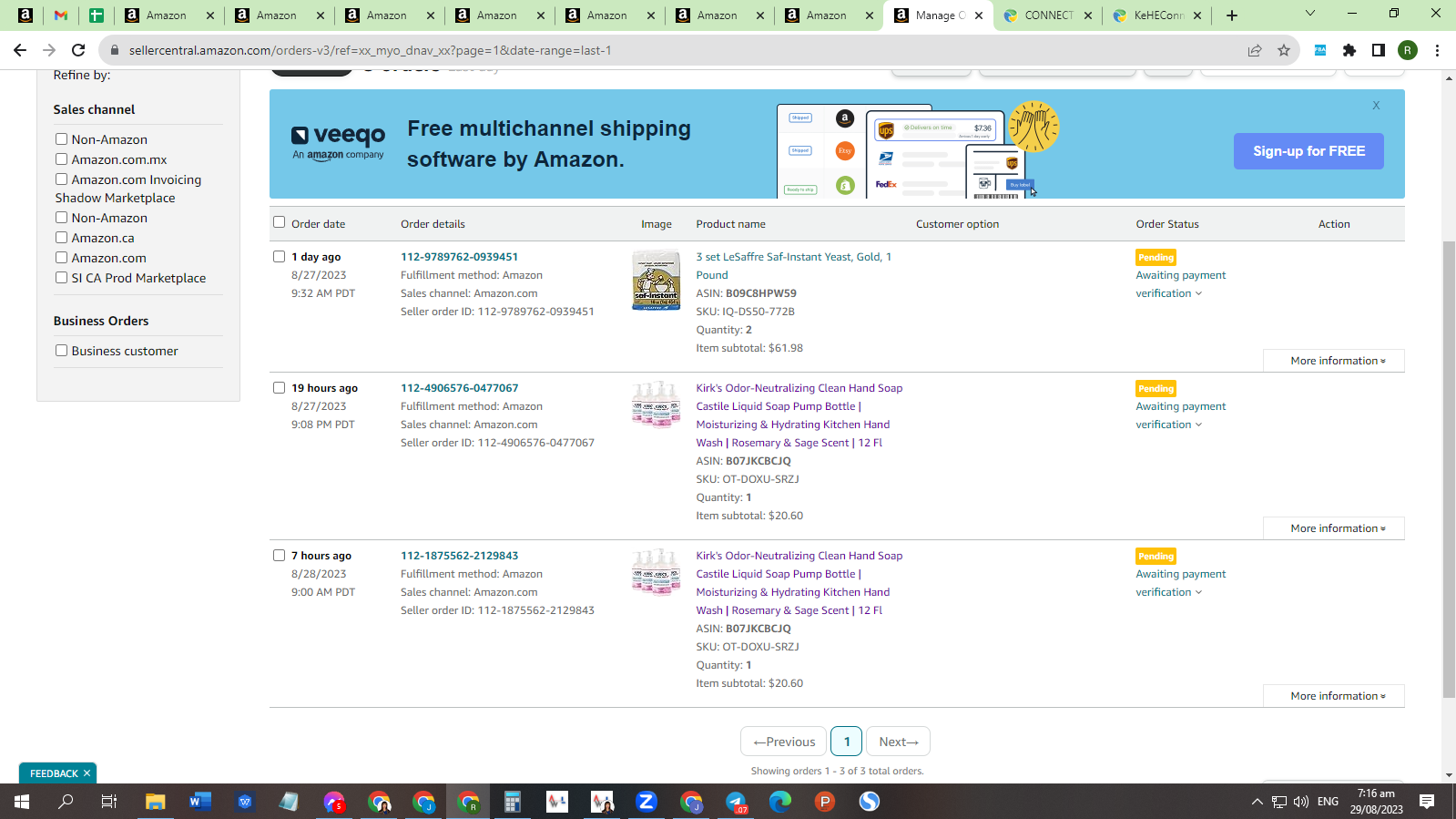Screen dimensions: 1456x819
Task: Open Zoom from the taskbar
Action: pos(647,802)
